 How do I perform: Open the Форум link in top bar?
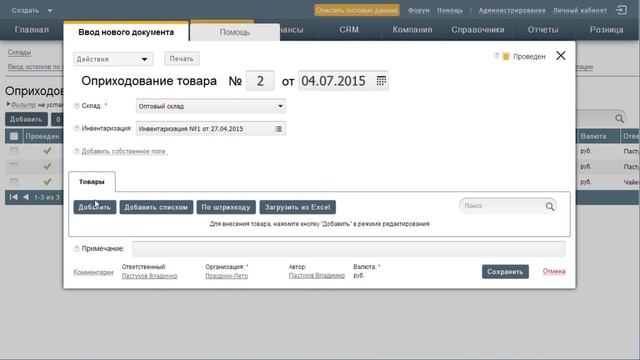pyautogui.click(x=418, y=10)
